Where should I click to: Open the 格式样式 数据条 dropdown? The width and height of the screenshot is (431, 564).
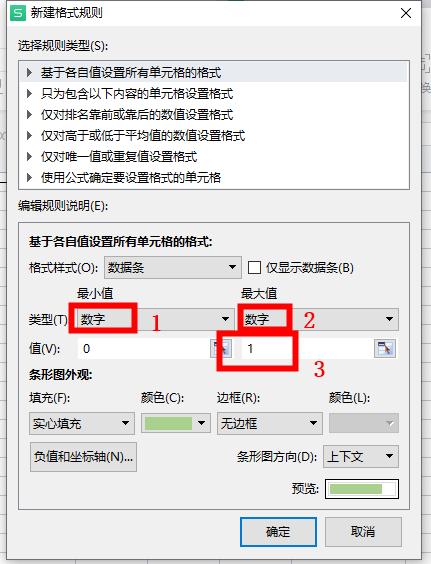tap(173, 267)
